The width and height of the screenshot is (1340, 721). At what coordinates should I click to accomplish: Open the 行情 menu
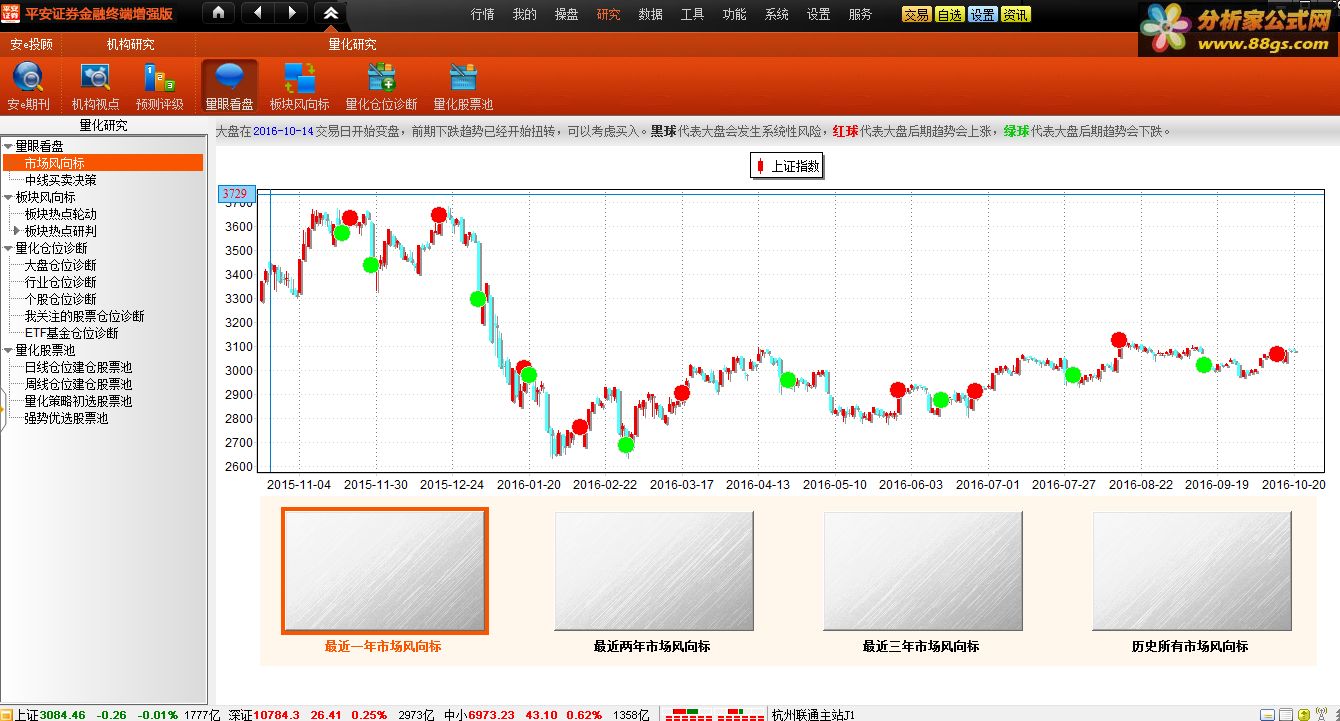pos(482,14)
